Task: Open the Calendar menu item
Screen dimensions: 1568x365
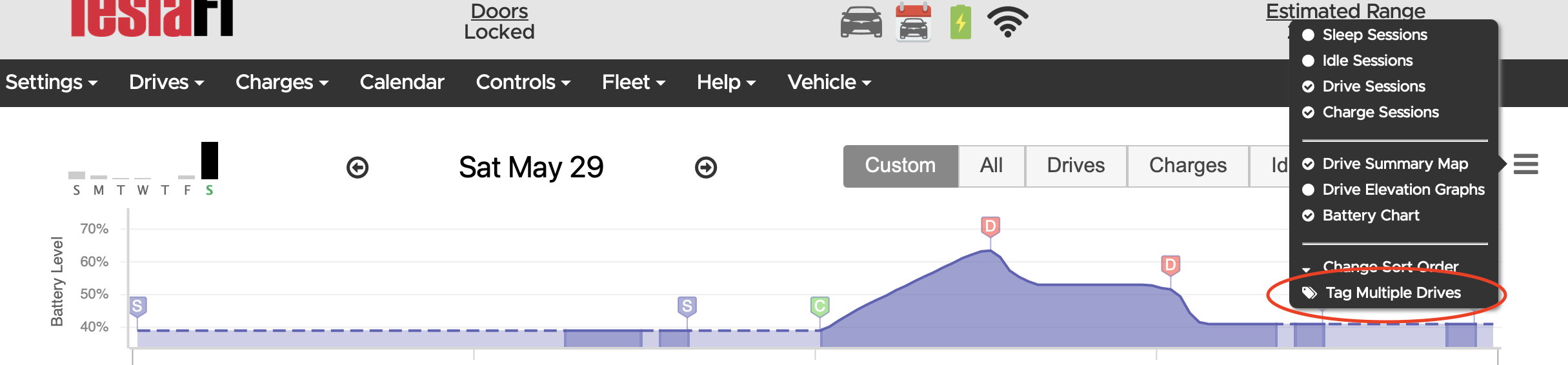Action: [402, 83]
